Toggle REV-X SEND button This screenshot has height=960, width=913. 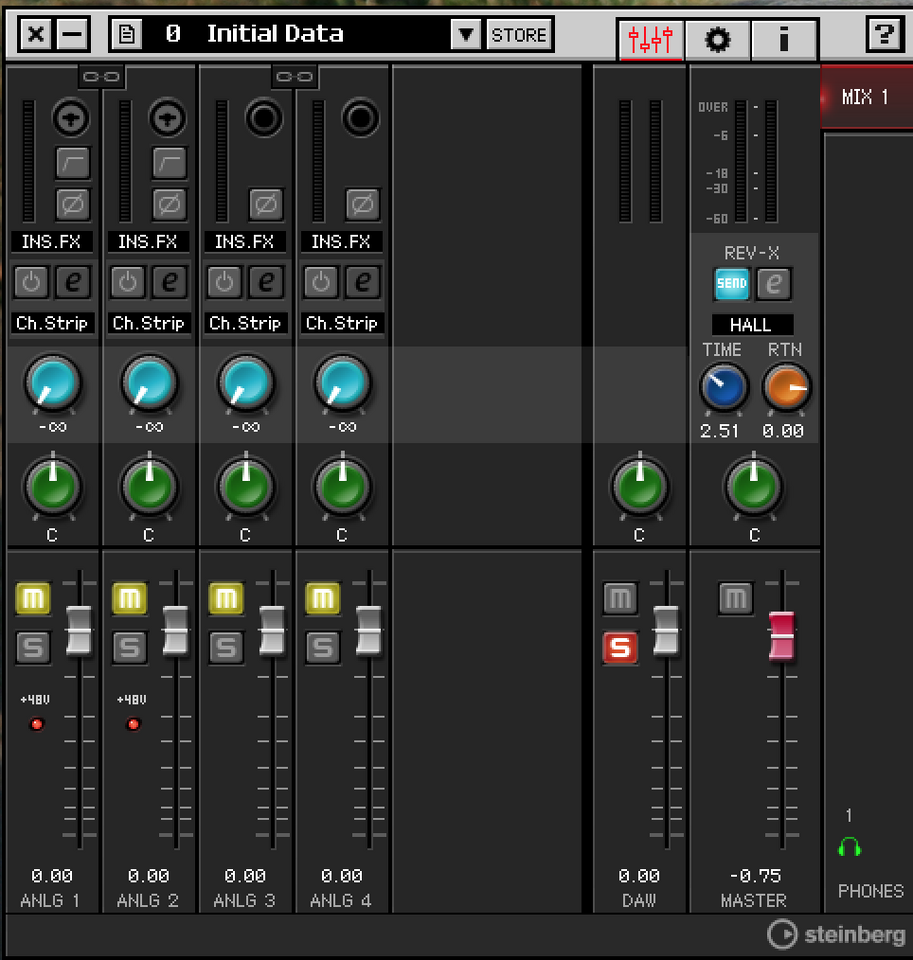[x=732, y=283]
